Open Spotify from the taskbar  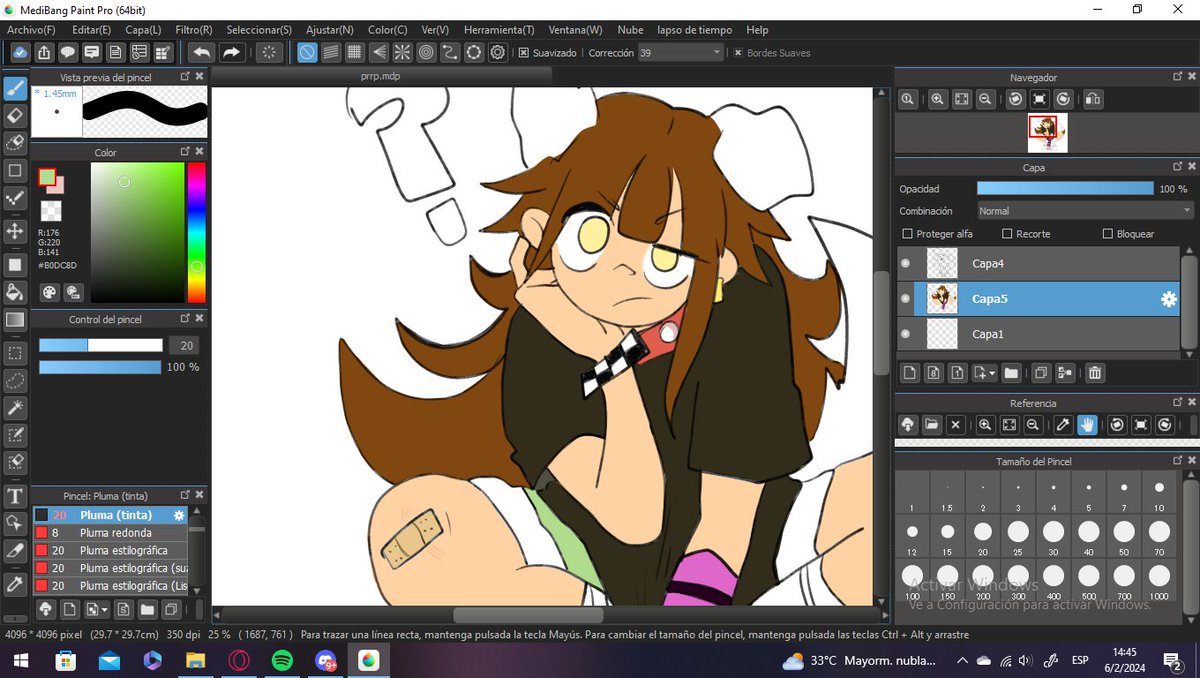click(x=282, y=660)
